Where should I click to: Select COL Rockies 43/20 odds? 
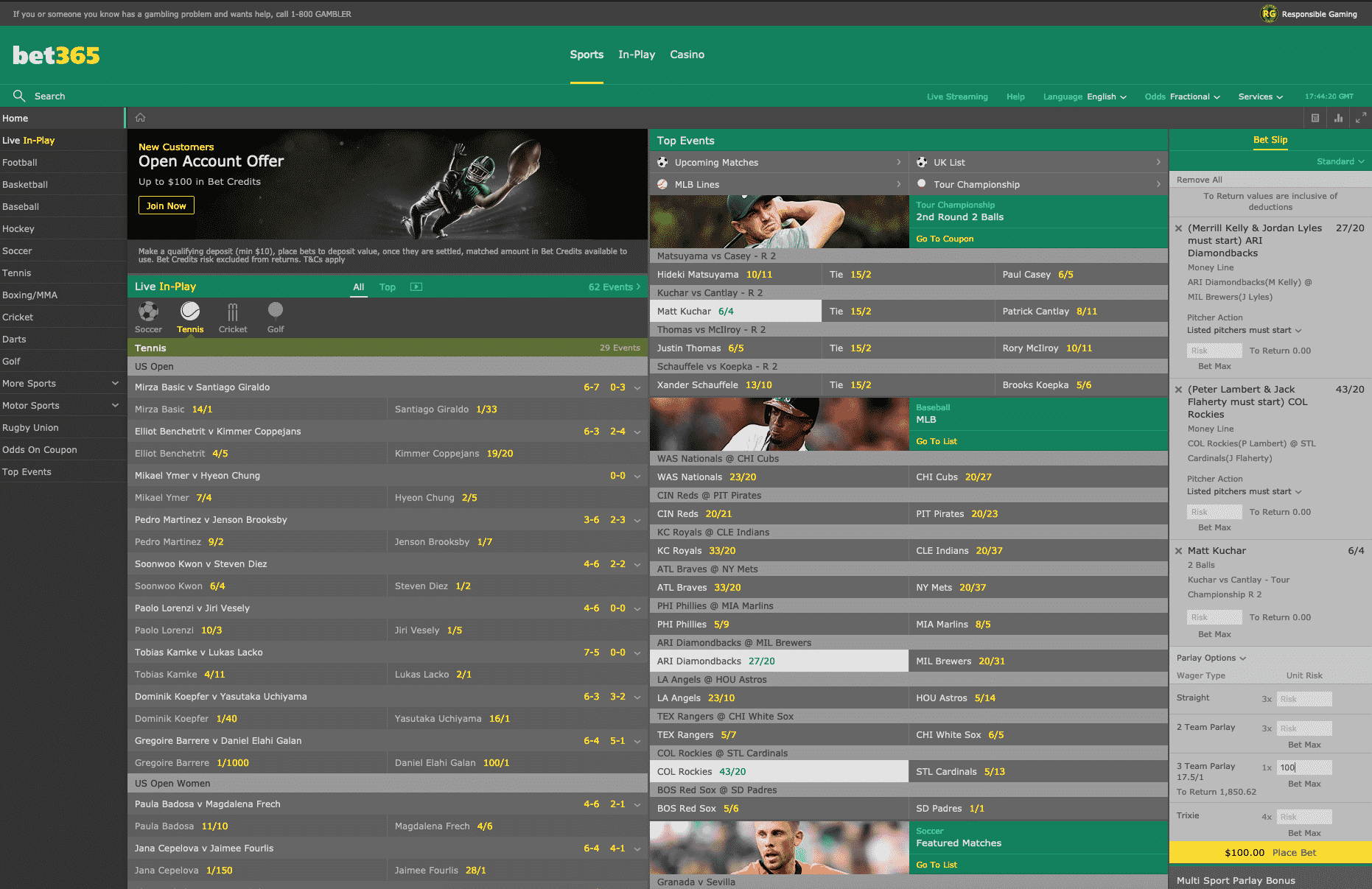pyautogui.click(x=779, y=771)
